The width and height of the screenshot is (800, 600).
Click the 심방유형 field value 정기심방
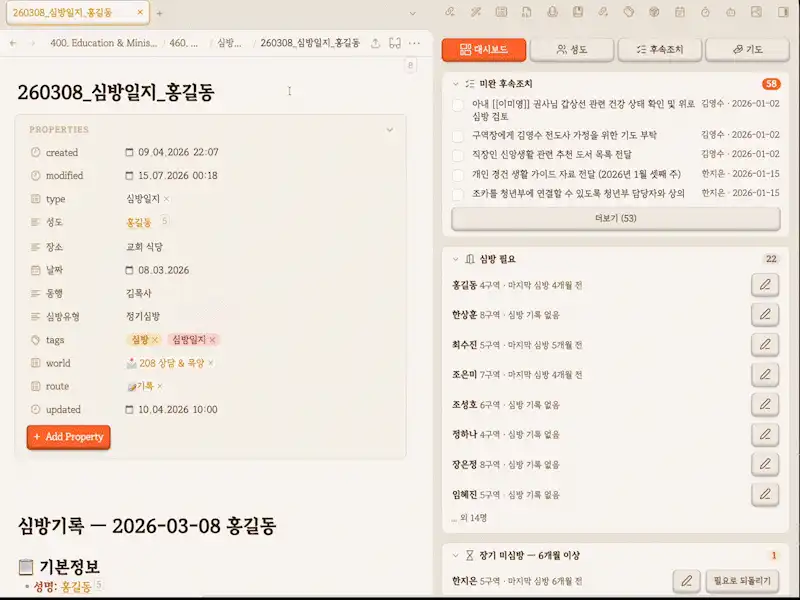[143, 316]
